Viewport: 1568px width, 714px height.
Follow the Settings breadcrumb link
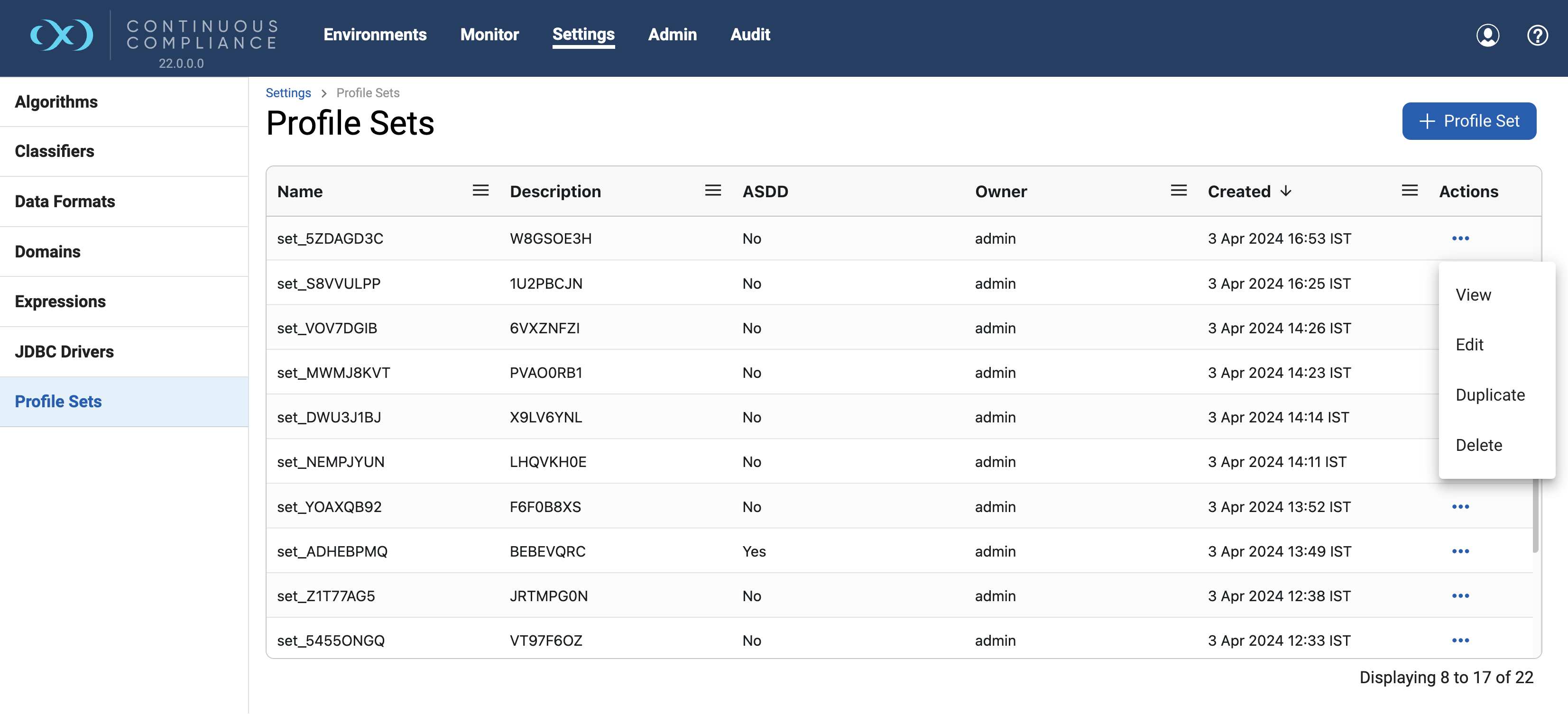coord(288,93)
